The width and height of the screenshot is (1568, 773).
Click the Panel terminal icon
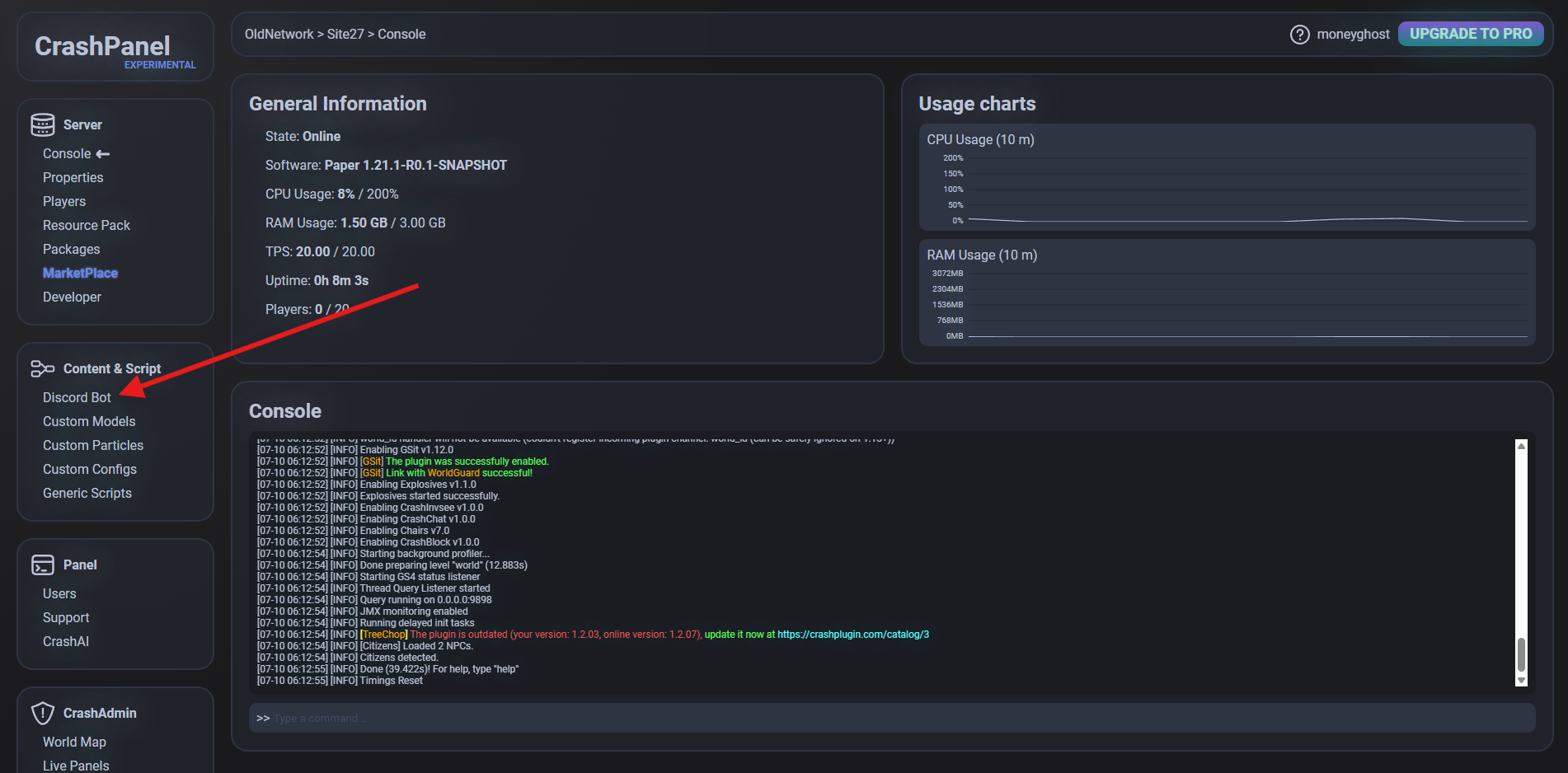tap(43, 565)
